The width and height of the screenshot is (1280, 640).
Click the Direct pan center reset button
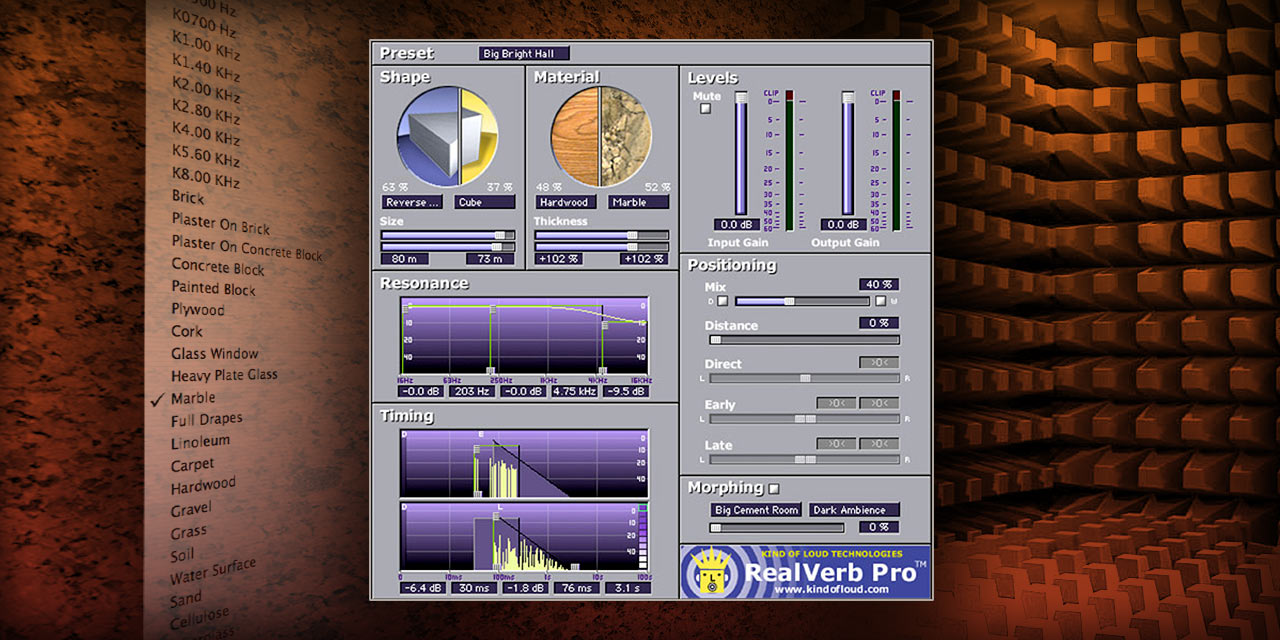point(879,363)
